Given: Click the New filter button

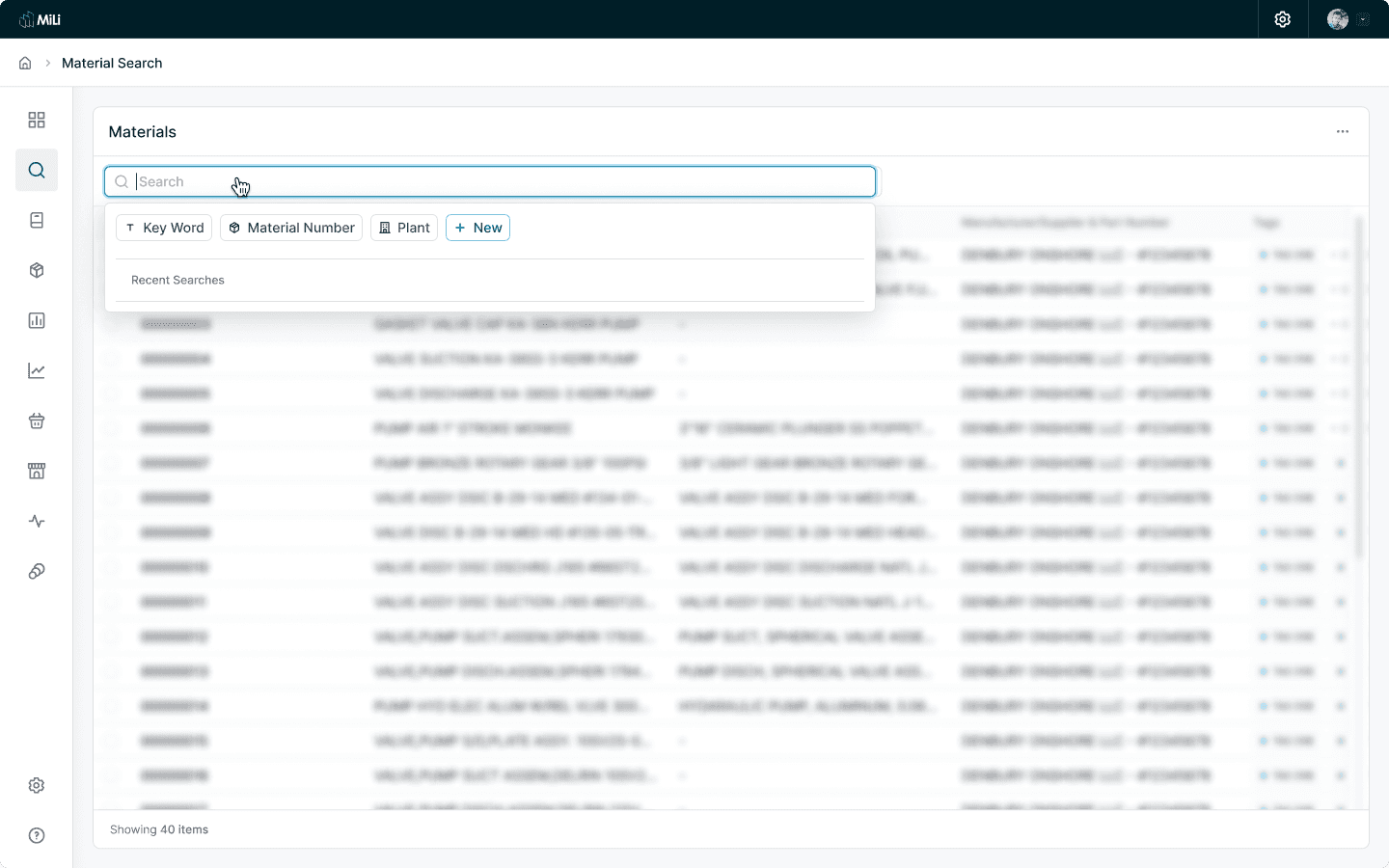Looking at the screenshot, I should tap(477, 228).
